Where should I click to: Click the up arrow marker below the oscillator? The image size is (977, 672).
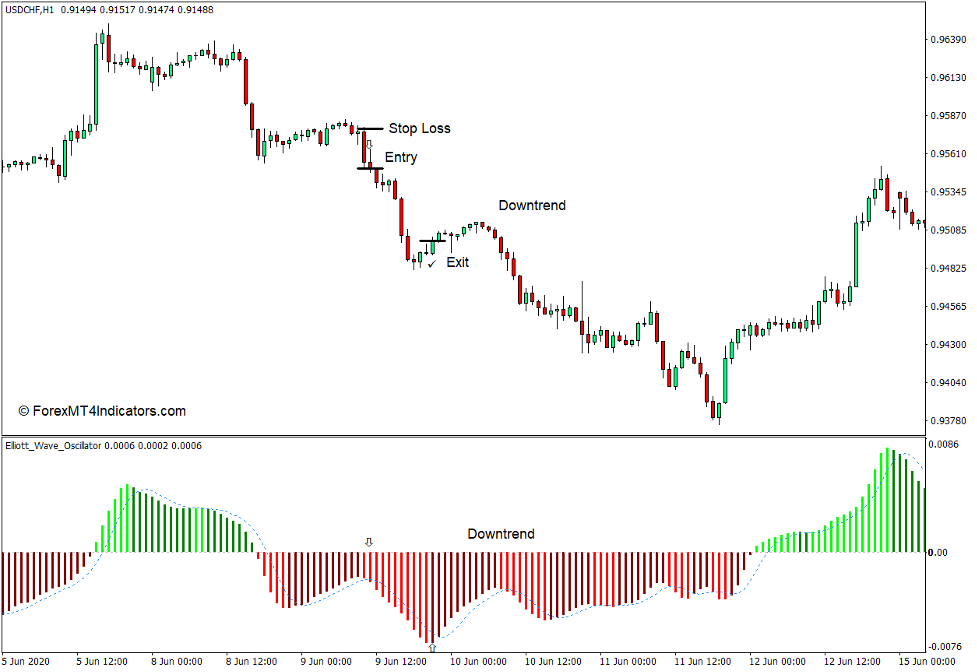(432, 646)
